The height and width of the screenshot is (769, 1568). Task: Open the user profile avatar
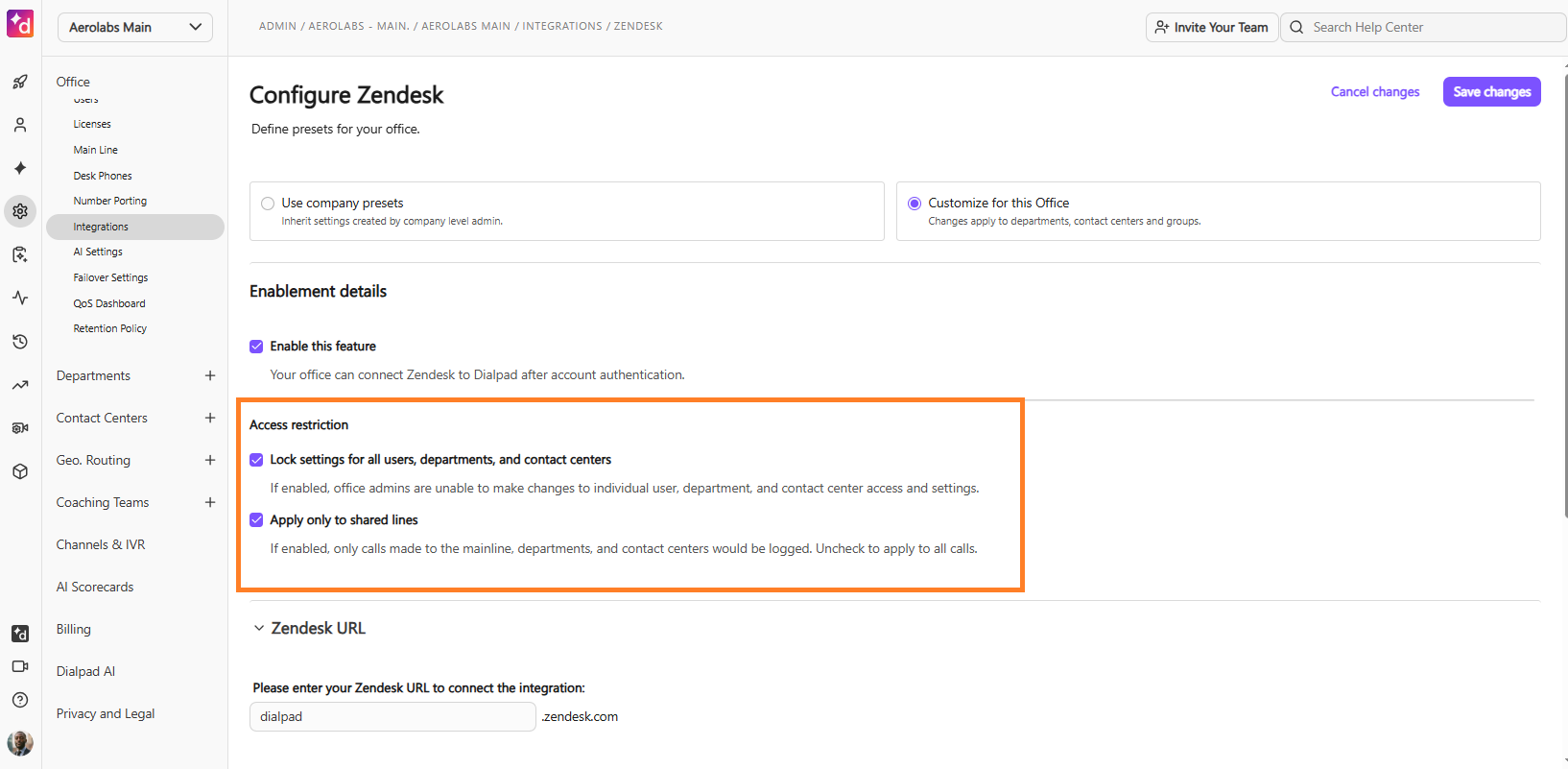20,742
